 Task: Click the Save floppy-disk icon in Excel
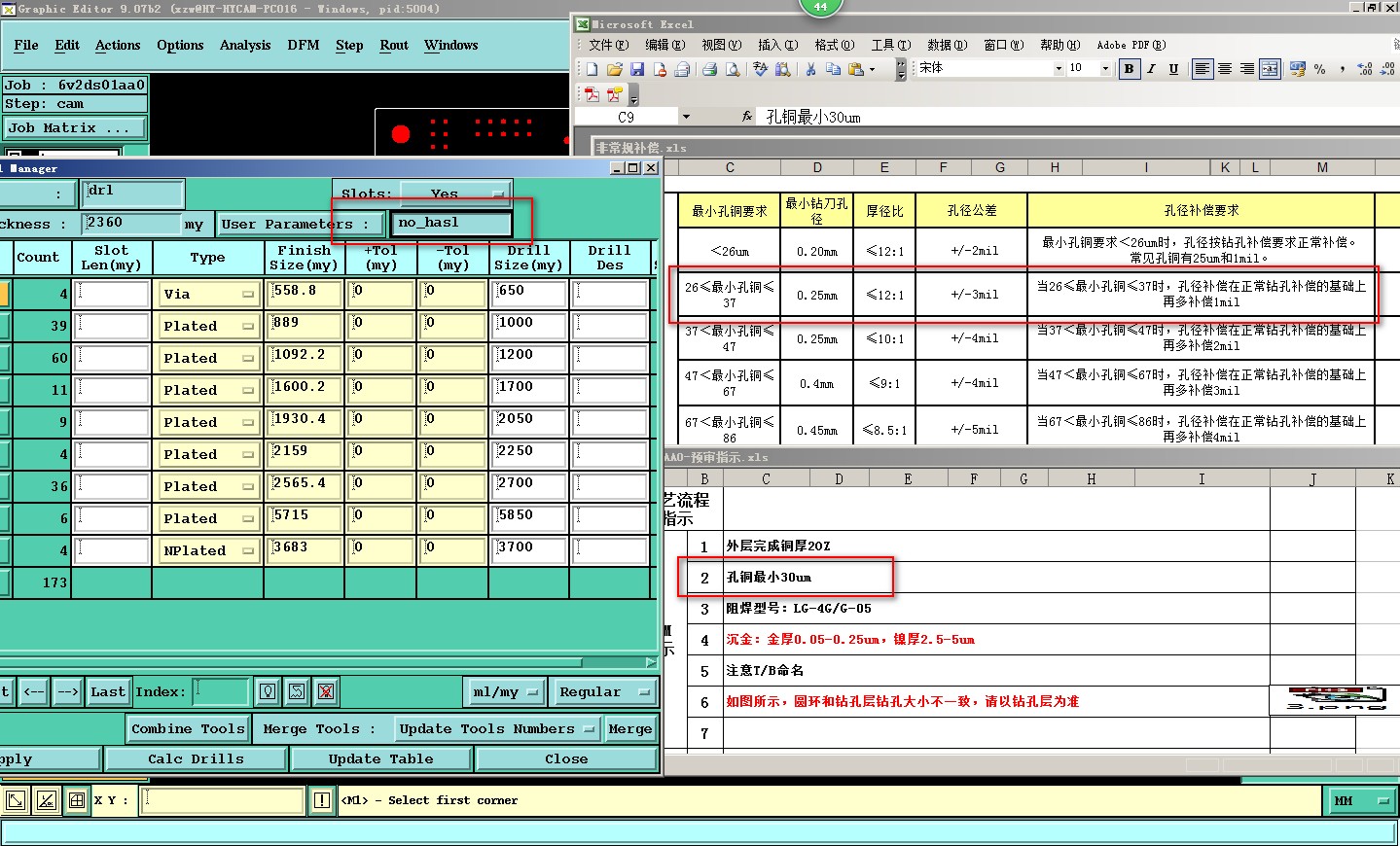(x=637, y=69)
